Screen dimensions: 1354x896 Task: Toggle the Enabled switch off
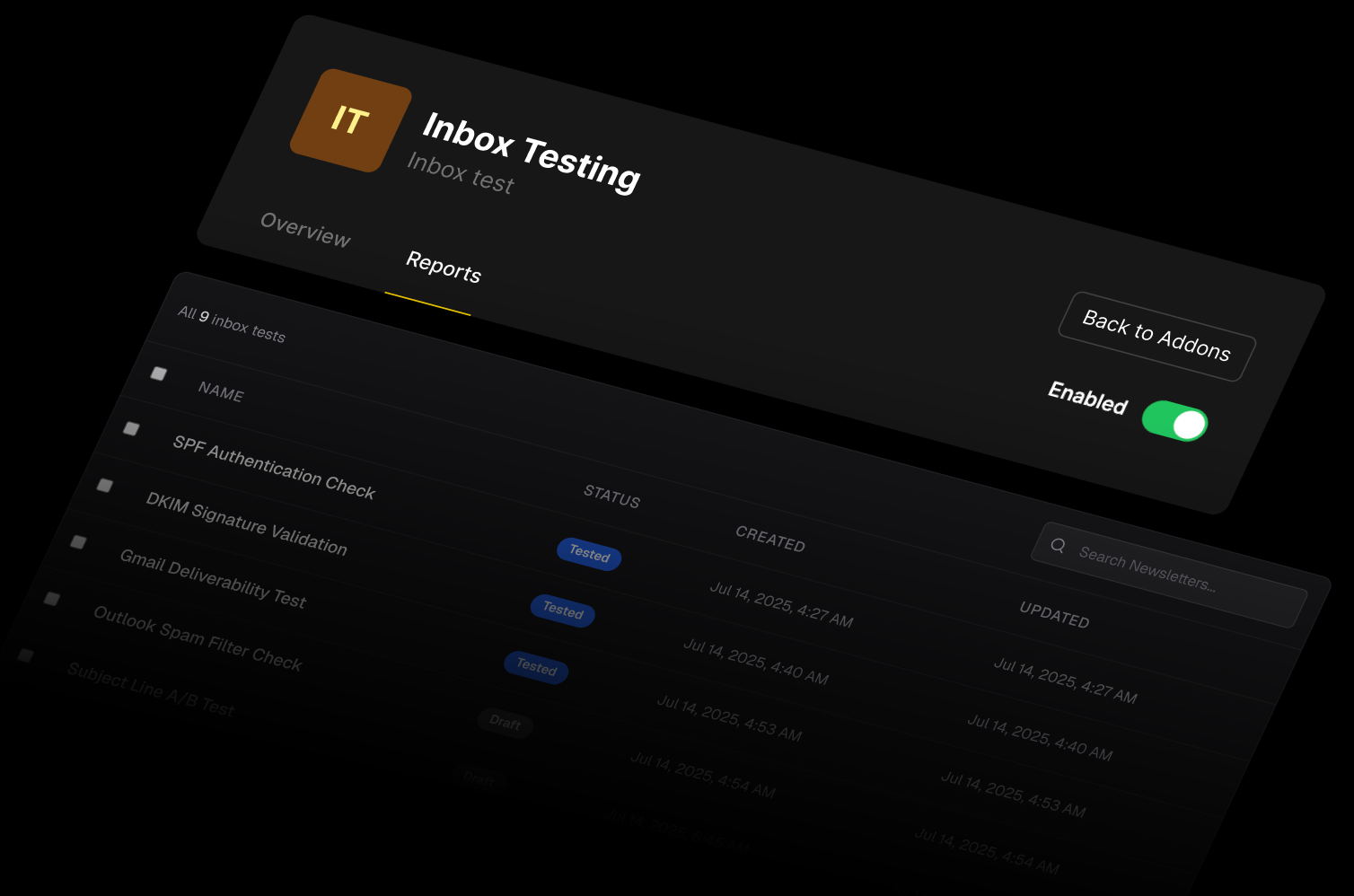[x=1174, y=421]
